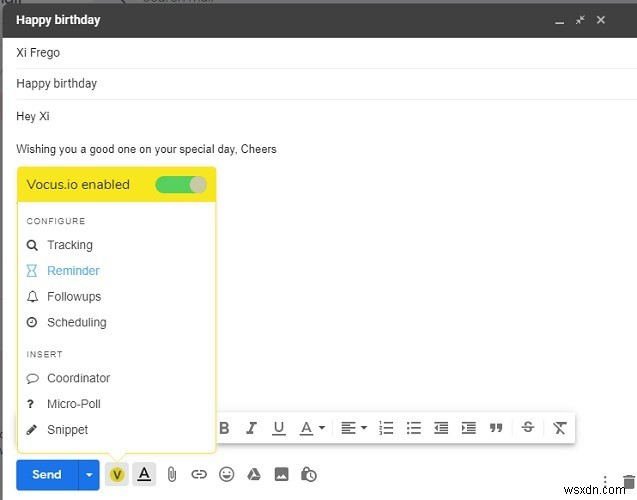Open more options three-dot menu
This screenshot has height=500, width=637.
605,482
